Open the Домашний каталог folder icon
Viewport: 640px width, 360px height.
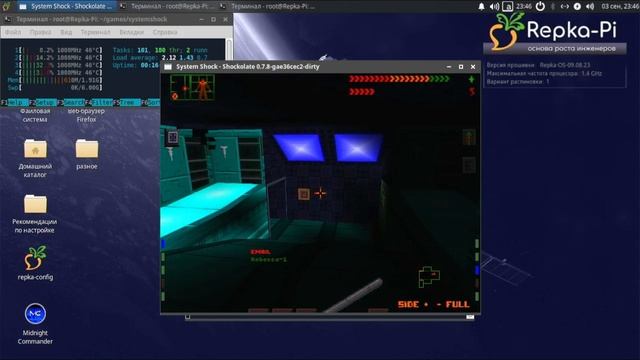coord(35,149)
